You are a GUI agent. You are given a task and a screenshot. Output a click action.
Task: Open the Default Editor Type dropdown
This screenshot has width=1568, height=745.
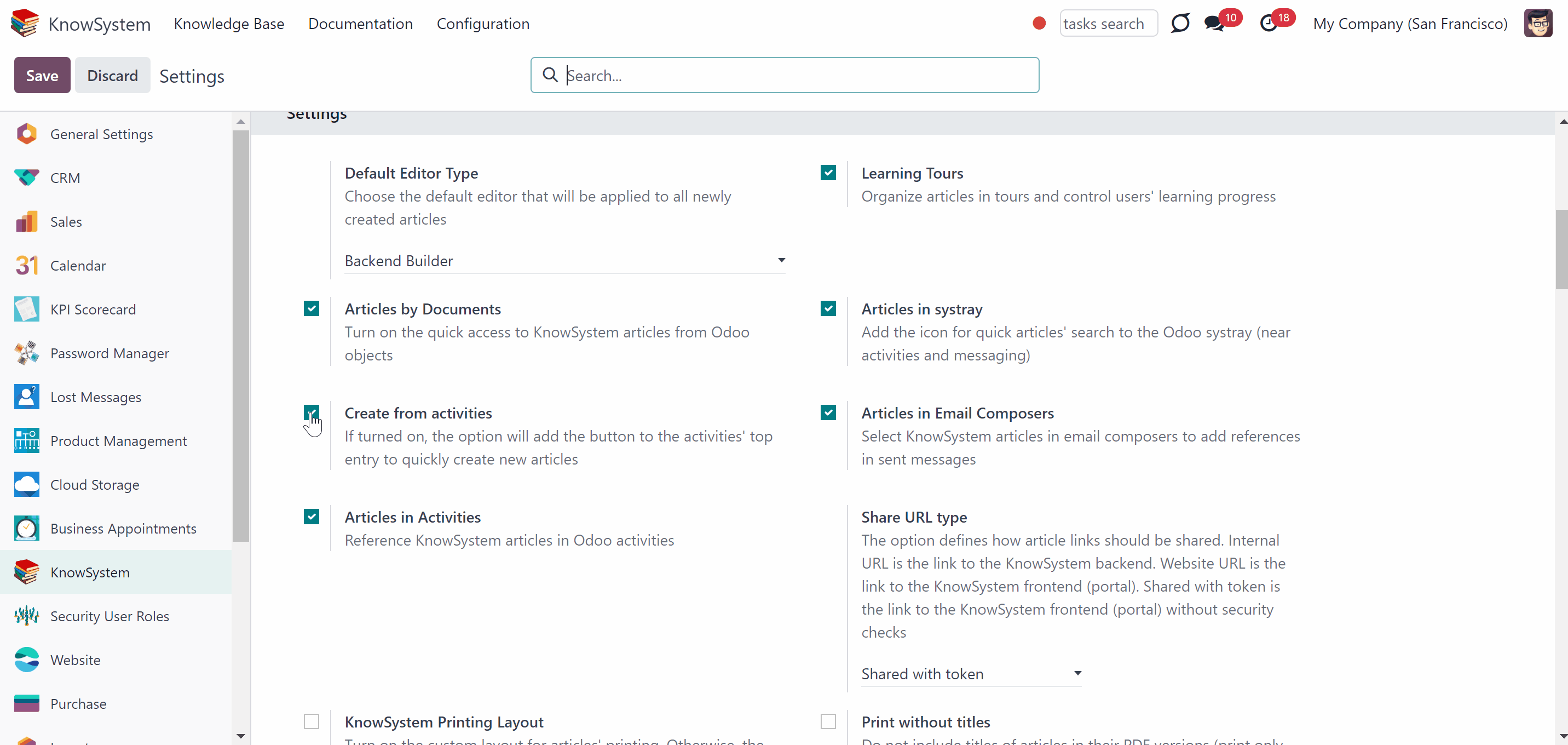click(x=565, y=261)
